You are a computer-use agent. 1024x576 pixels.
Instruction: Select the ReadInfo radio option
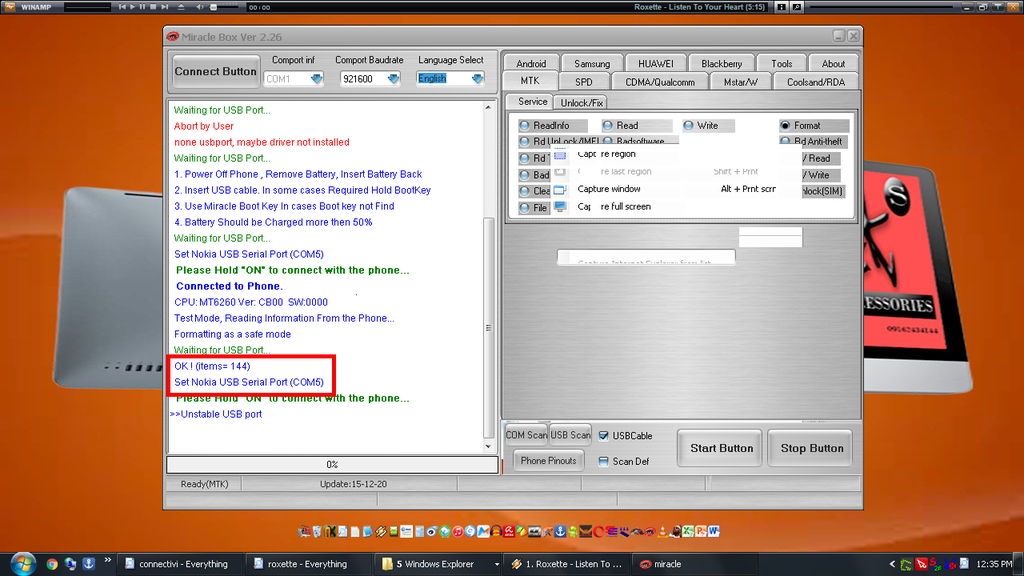click(525, 126)
